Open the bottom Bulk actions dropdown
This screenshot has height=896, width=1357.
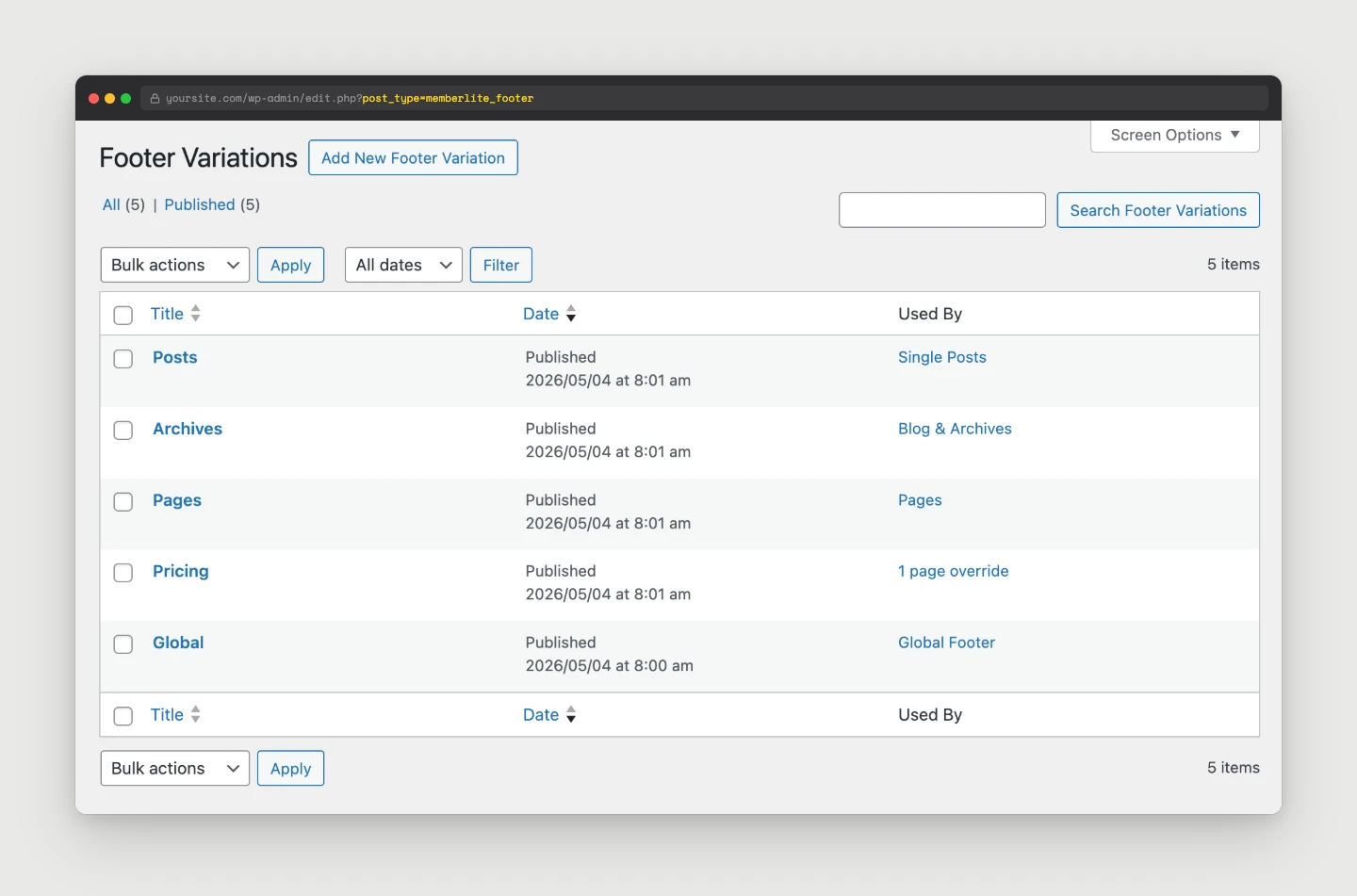point(175,768)
